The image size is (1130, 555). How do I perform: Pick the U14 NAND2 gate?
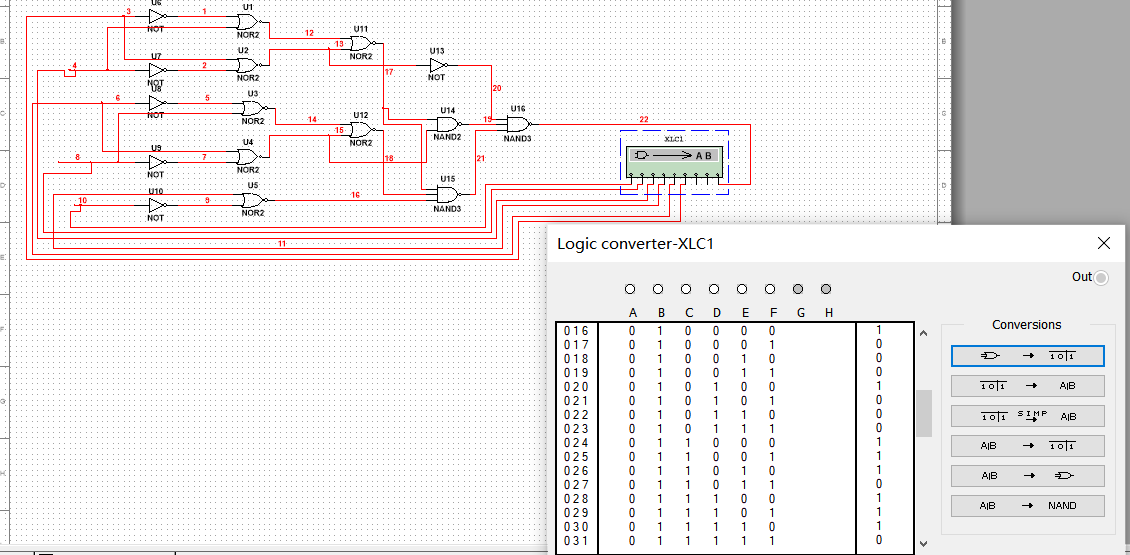pyautogui.click(x=447, y=125)
